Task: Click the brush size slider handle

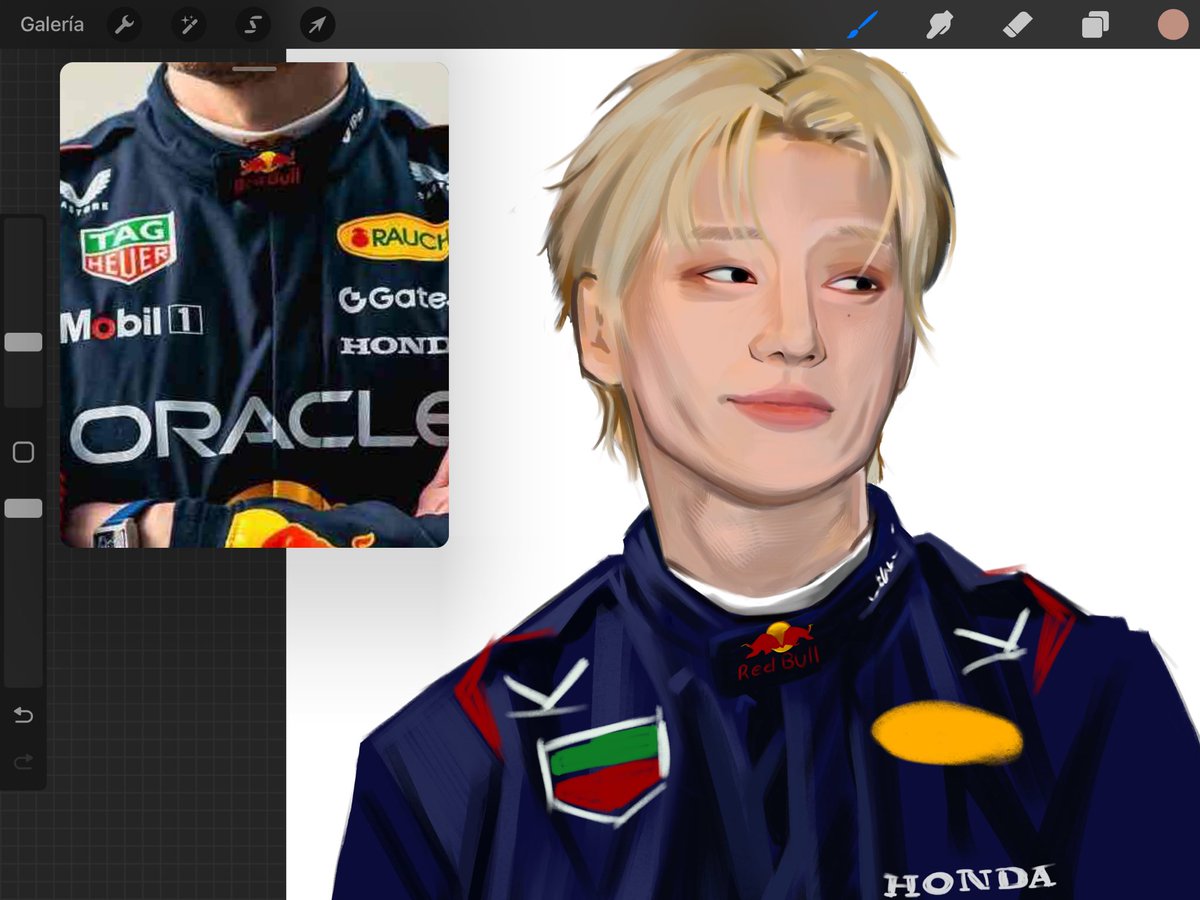Action: (23, 342)
